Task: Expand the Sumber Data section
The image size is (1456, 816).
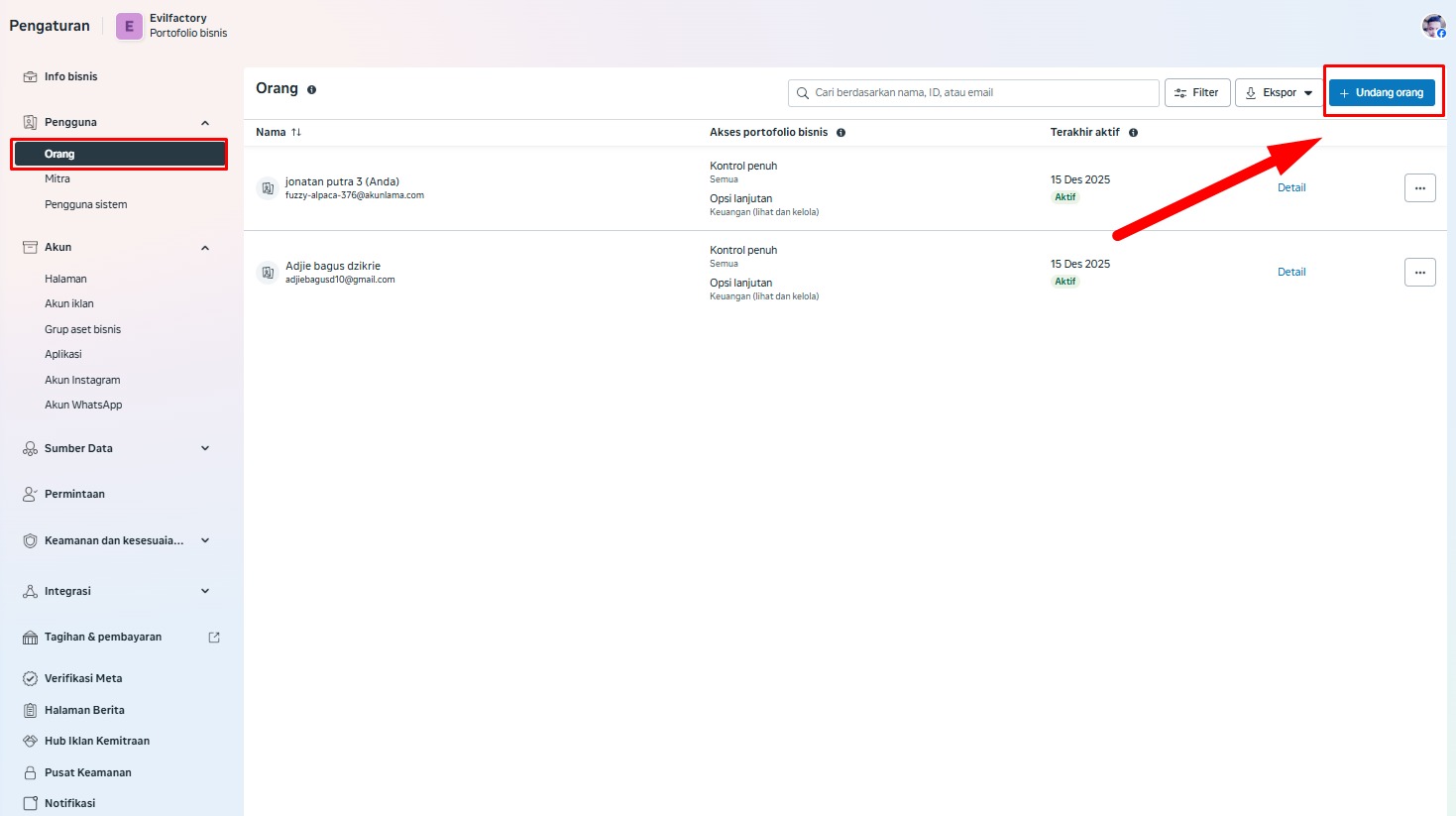Action: [x=205, y=448]
